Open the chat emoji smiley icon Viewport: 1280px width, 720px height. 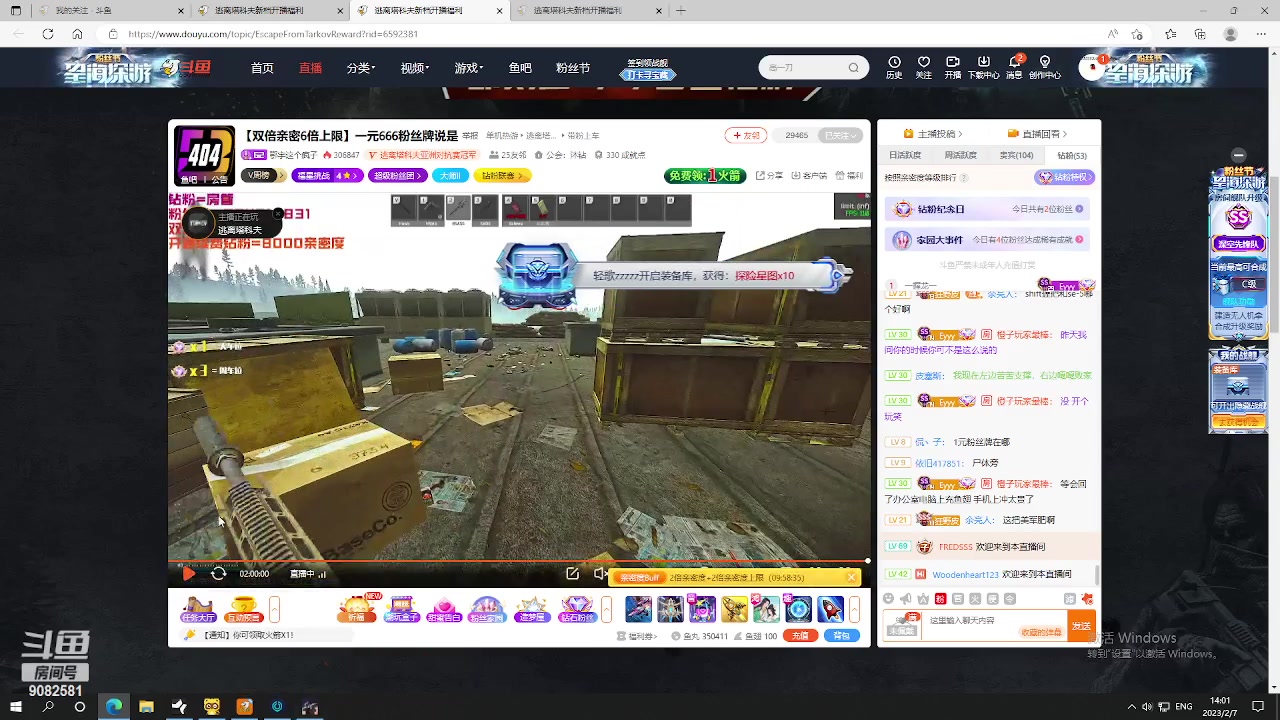(889, 599)
